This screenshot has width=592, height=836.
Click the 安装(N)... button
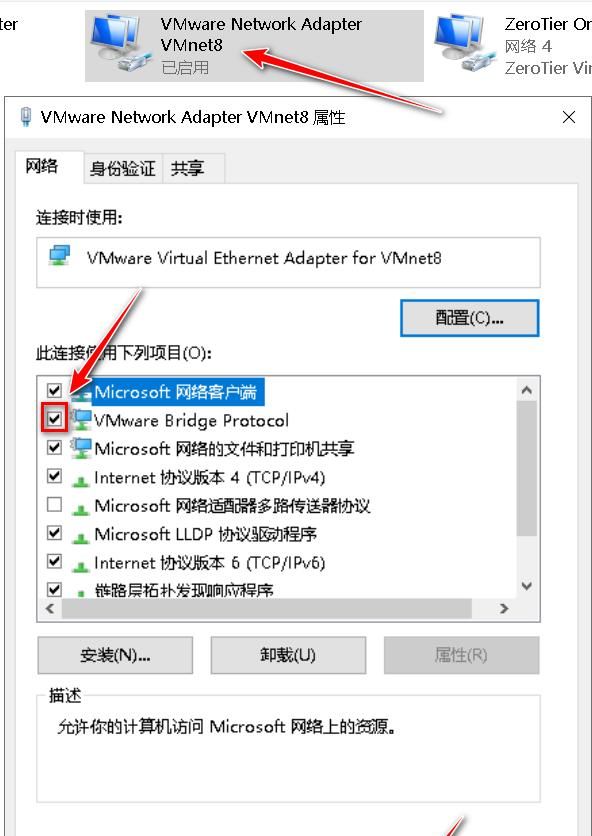115,655
